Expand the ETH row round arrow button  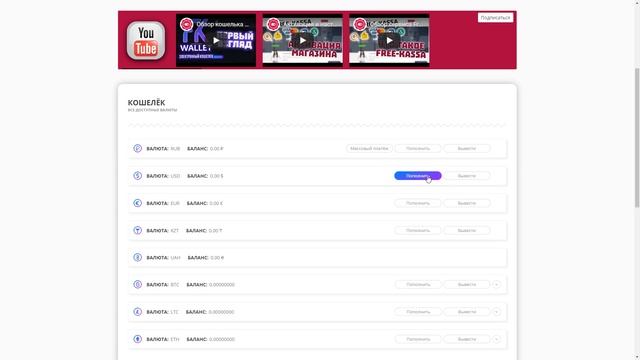[x=496, y=339]
